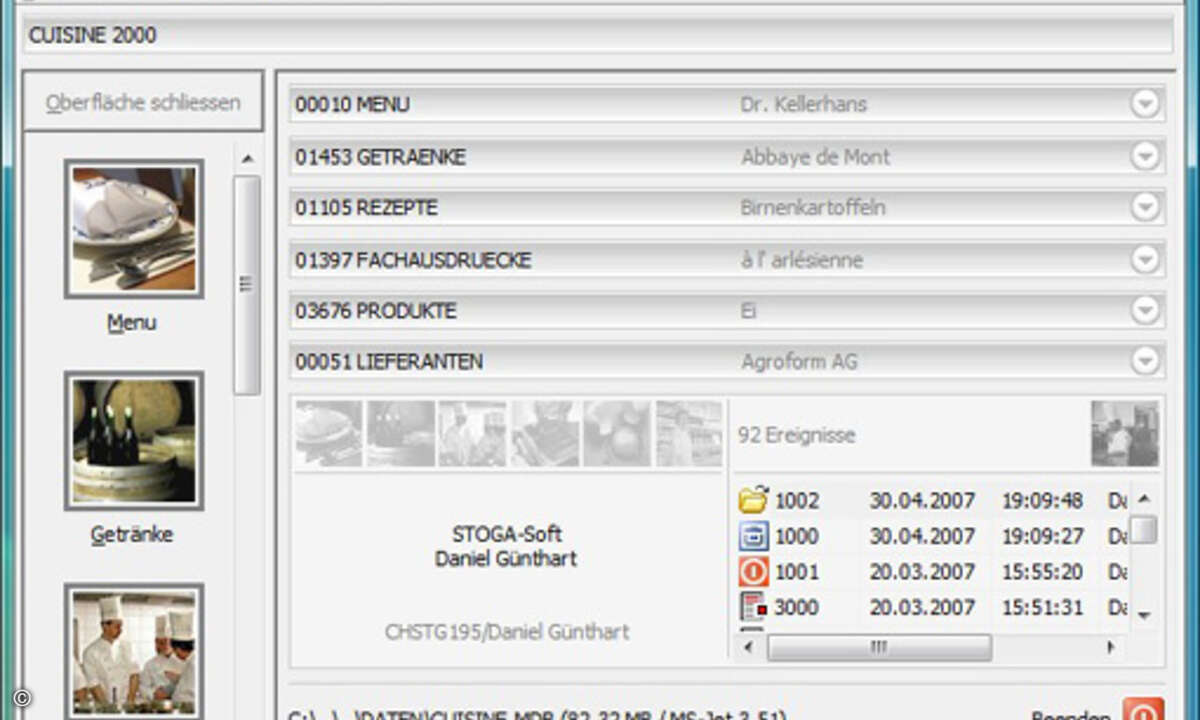Image resolution: width=1200 pixels, height=720 pixels.
Task: Expand the 00010 MENU dropdown
Action: tap(1145, 105)
